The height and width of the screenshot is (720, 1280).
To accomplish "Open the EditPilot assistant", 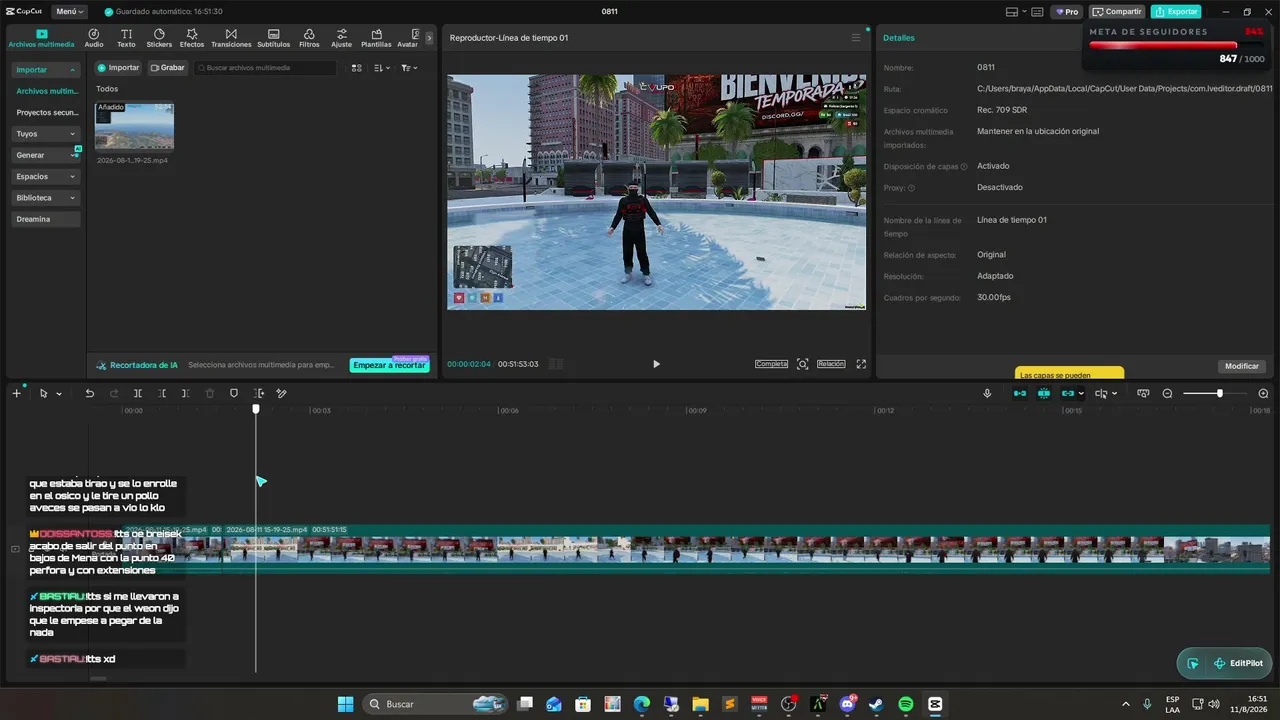I will [1238, 663].
